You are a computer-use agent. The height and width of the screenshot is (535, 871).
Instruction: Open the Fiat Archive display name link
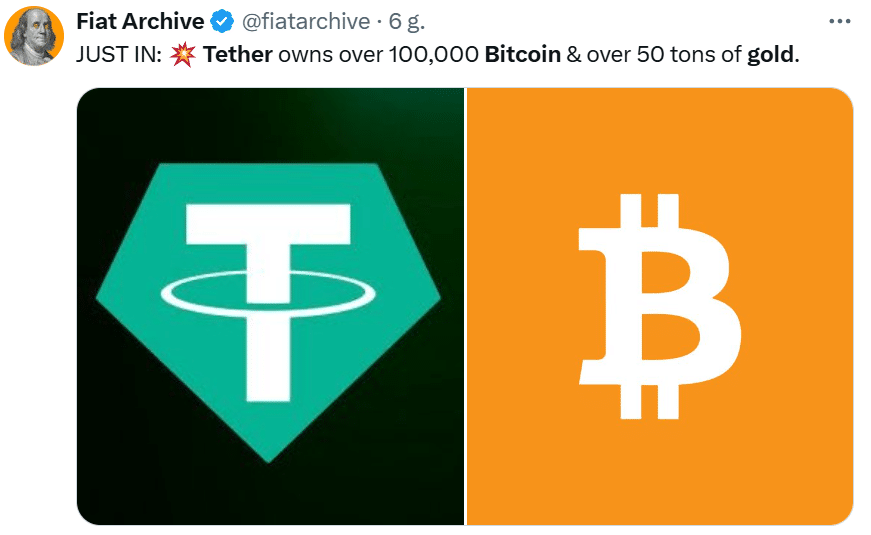pyautogui.click(x=140, y=22)
